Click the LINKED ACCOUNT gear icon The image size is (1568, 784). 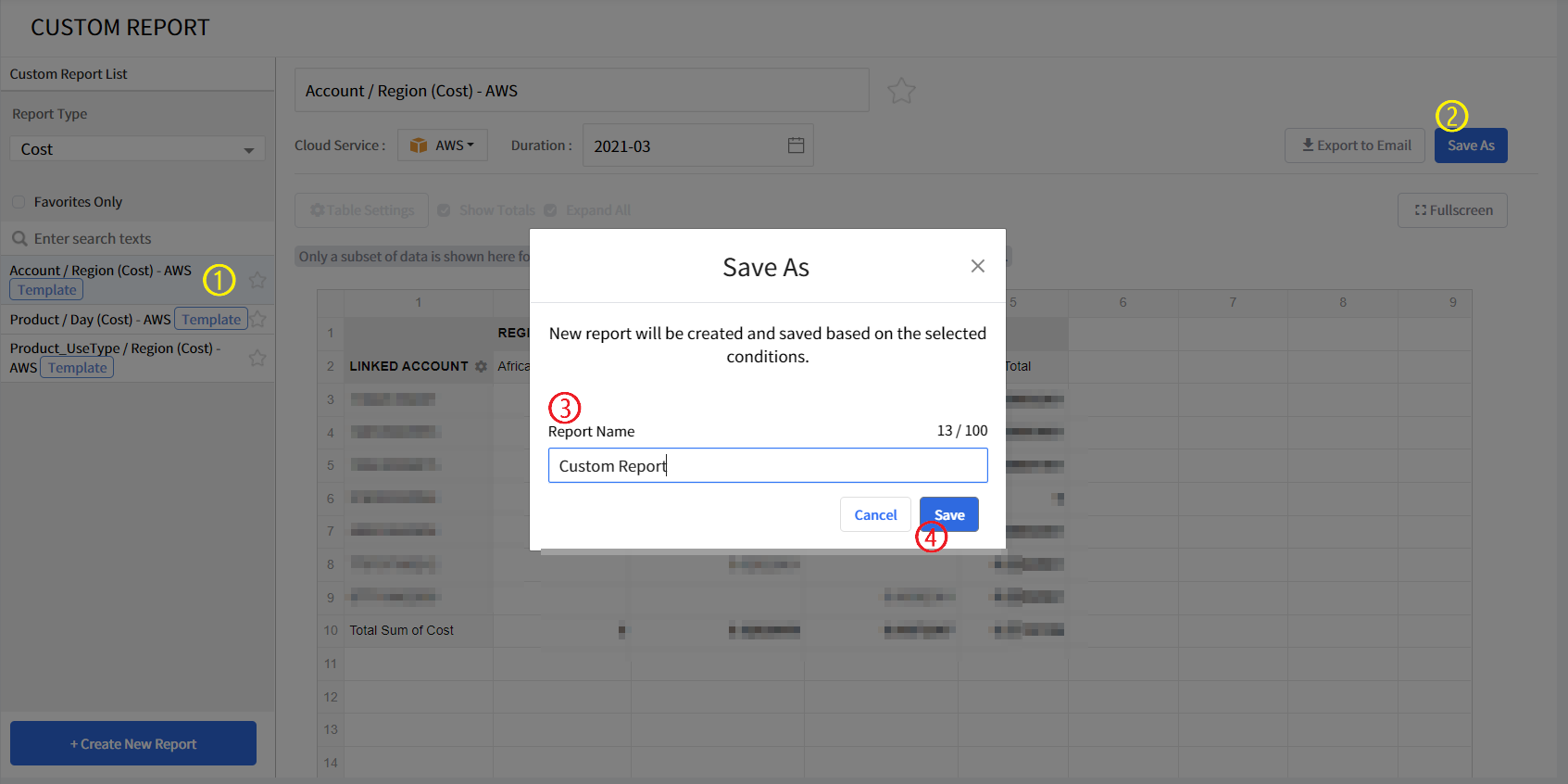point(481,366)
